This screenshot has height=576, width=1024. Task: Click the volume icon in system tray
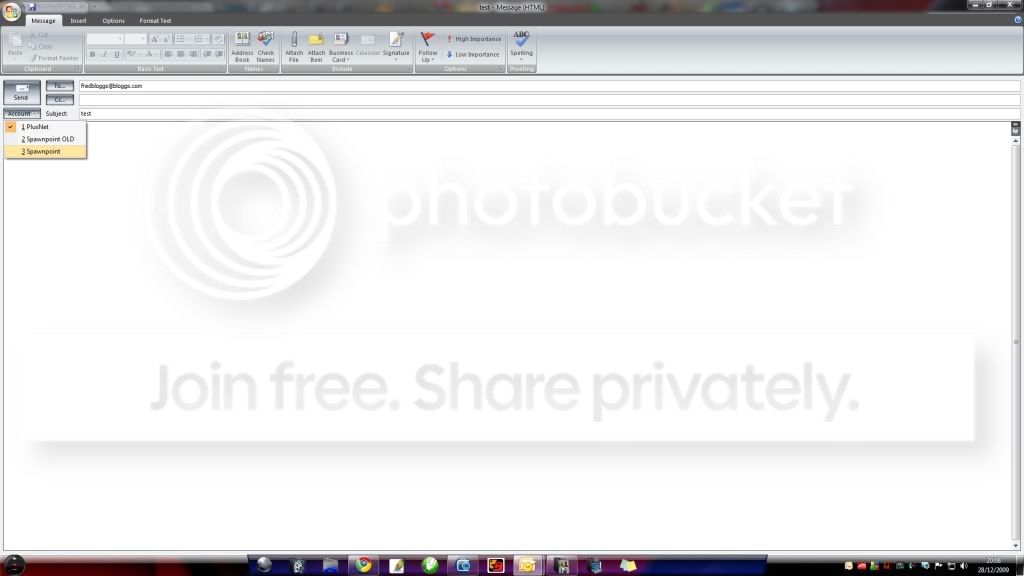pos(964,566)
